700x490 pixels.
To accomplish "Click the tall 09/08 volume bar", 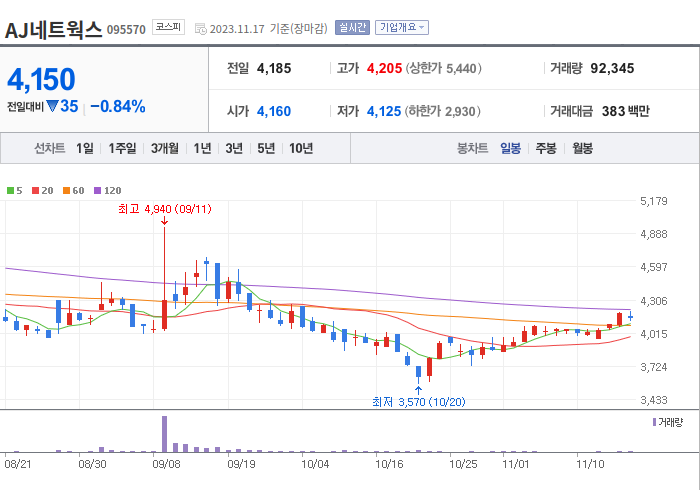I will coord(164,434).
